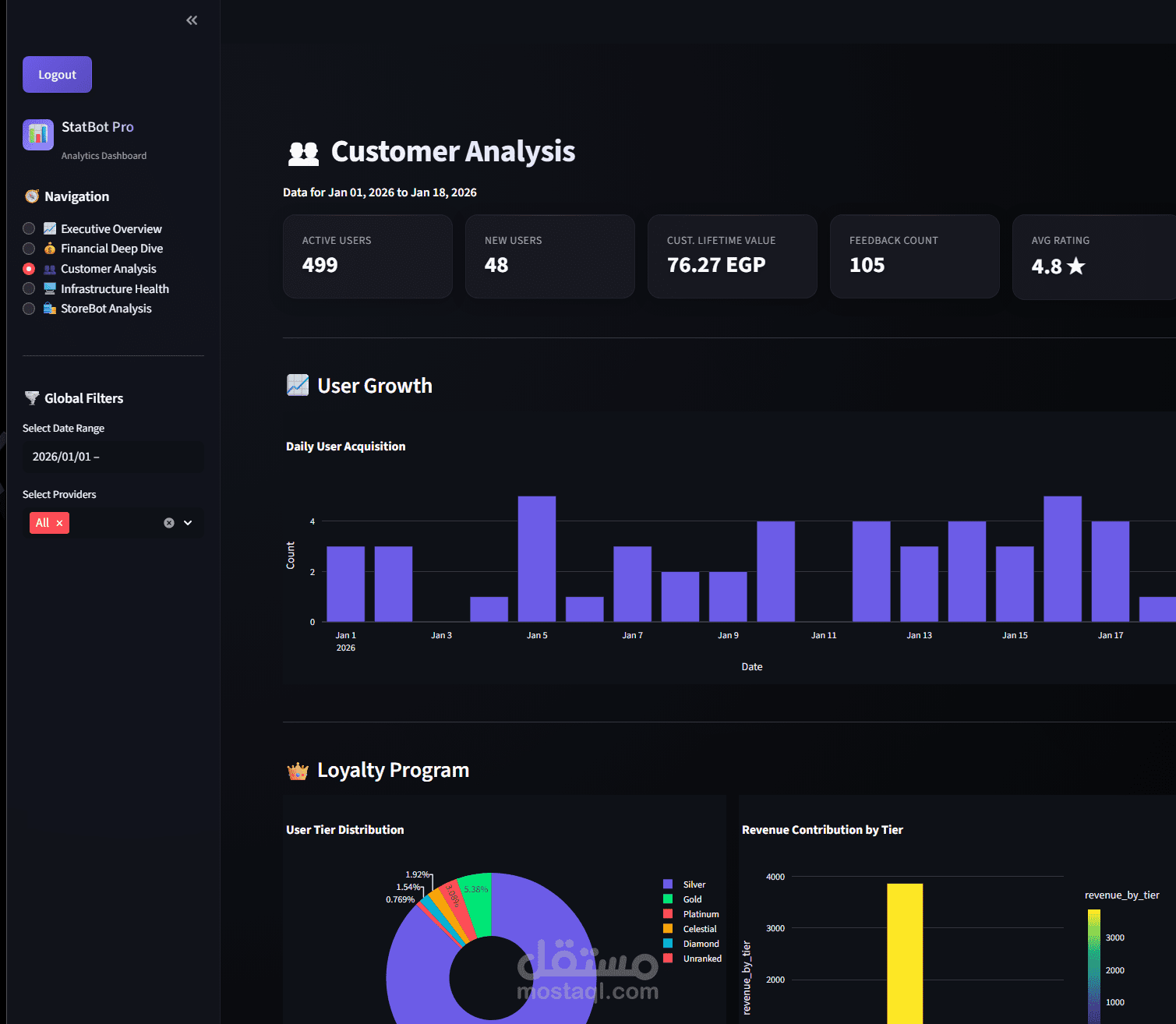Screen dimensions: 1176x1024
Task: Click the 'User Tier Distribution' chart title
Action: coord(345,830)
